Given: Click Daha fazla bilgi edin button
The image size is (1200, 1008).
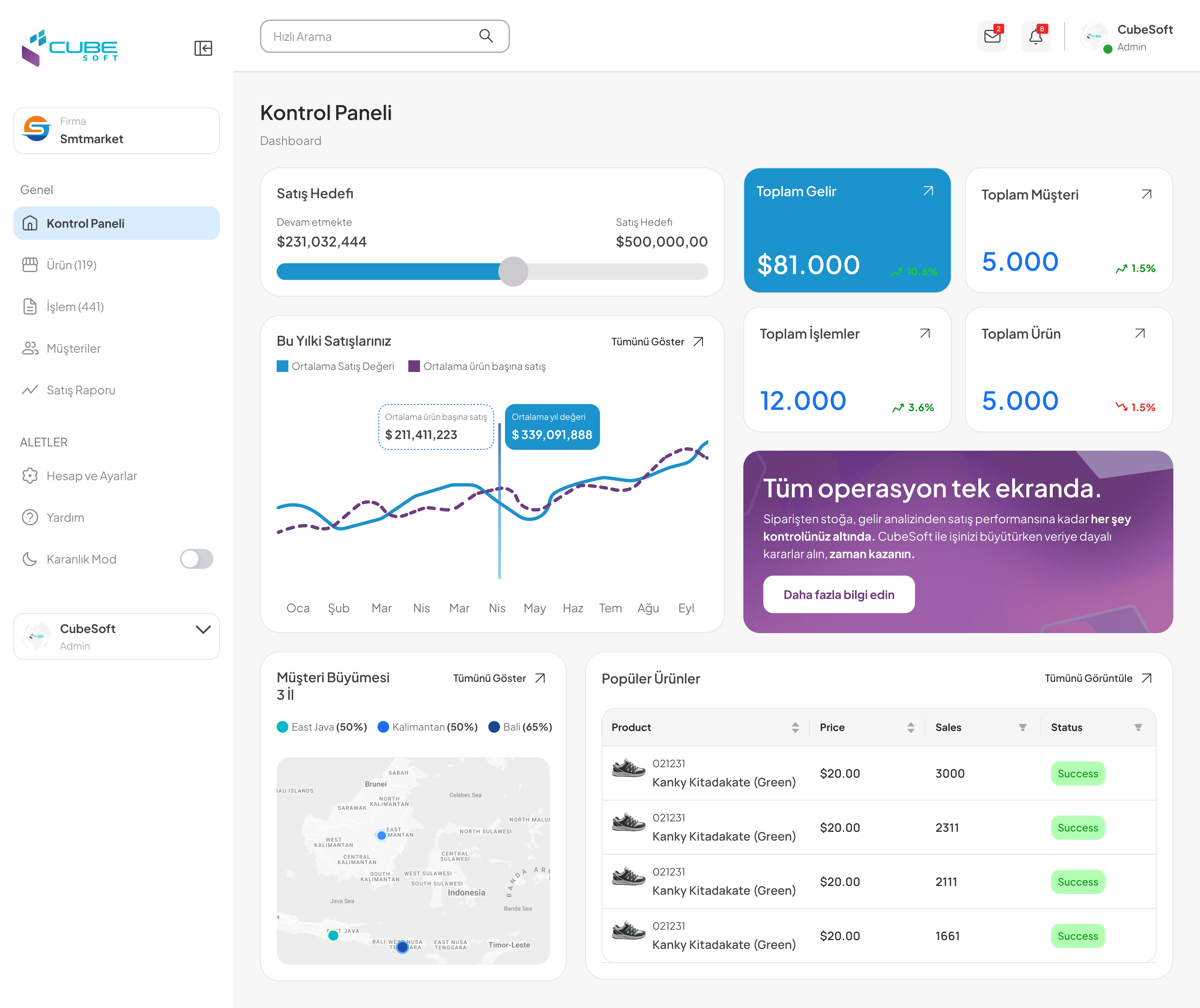Looking at the screenshot, I should tap(838, 594).
